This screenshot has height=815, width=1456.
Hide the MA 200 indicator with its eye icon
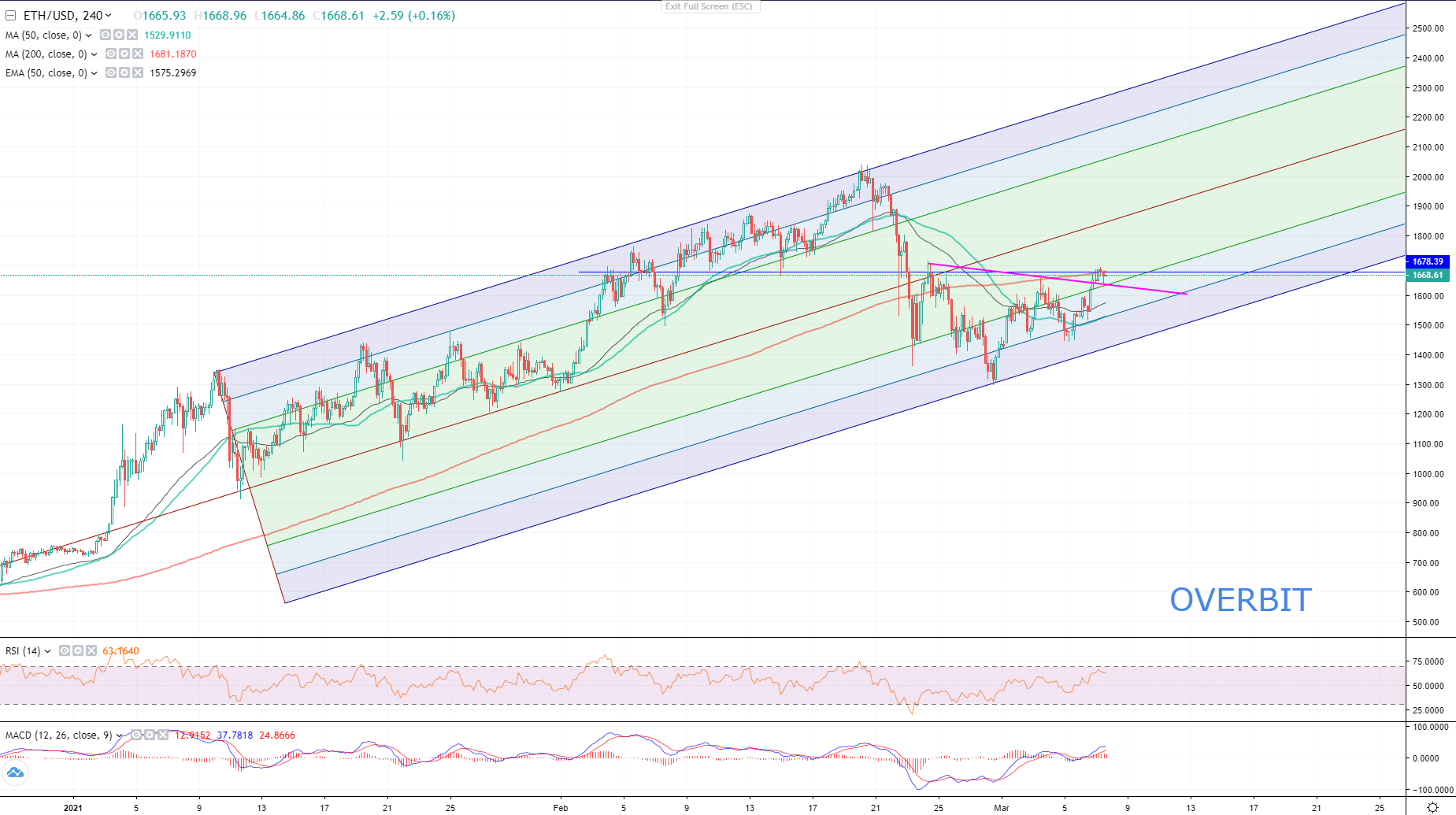tap(111, 54)
